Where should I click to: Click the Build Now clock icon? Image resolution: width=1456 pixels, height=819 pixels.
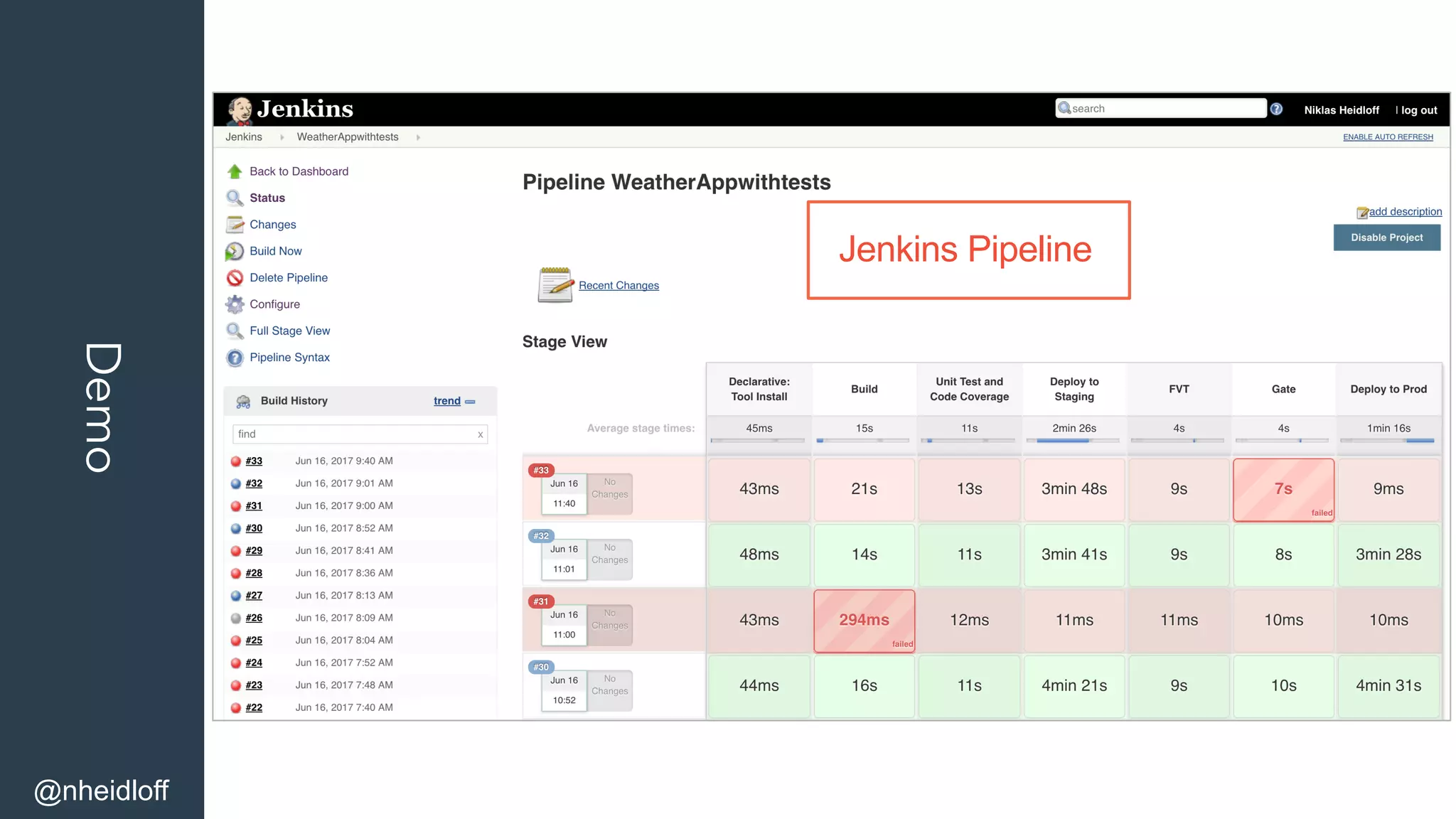pyautogui.click(x=235, y=251)
